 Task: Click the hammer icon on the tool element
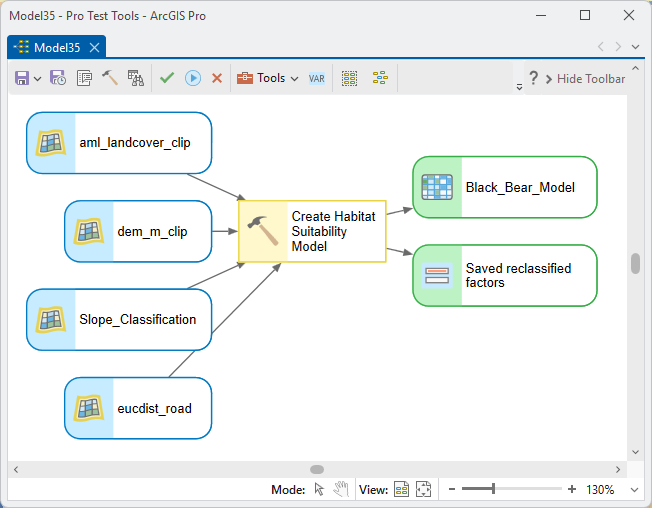pos(263,231)
